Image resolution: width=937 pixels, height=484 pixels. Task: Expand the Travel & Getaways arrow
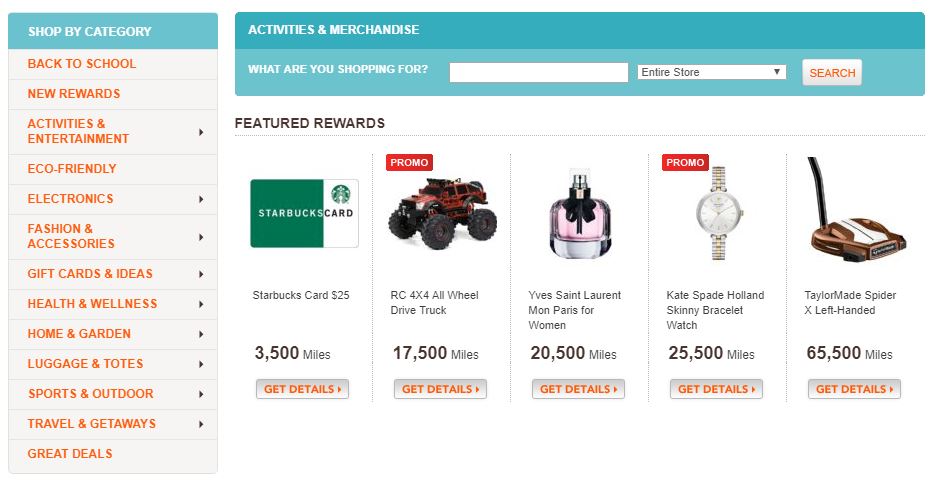tap(201, 424)
